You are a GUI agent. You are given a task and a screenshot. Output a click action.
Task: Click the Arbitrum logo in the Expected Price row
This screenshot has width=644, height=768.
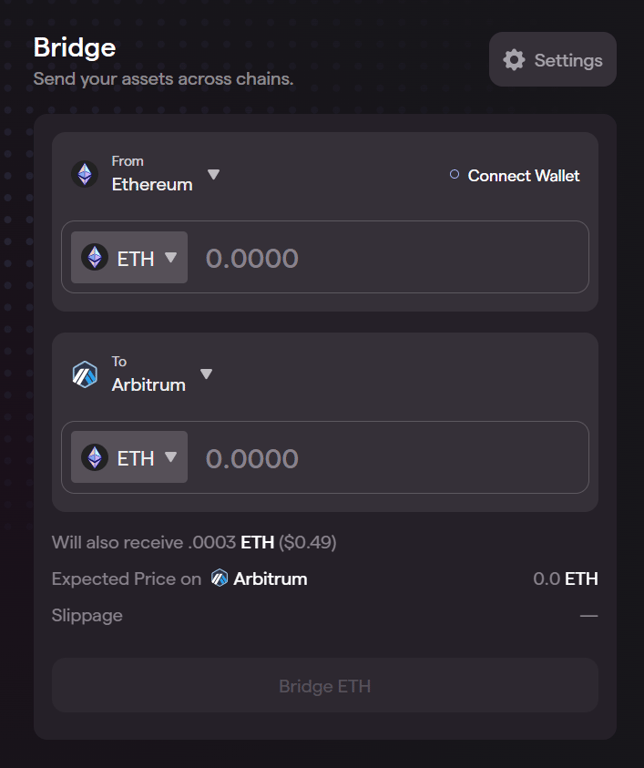(x=219, y=578)
